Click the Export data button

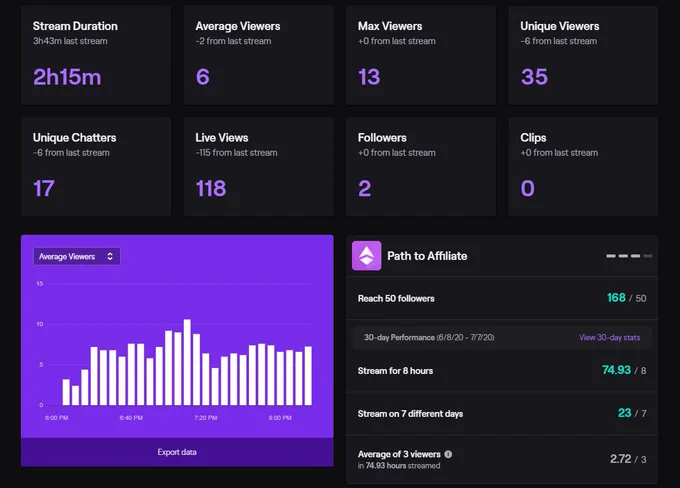coord(177,452)
